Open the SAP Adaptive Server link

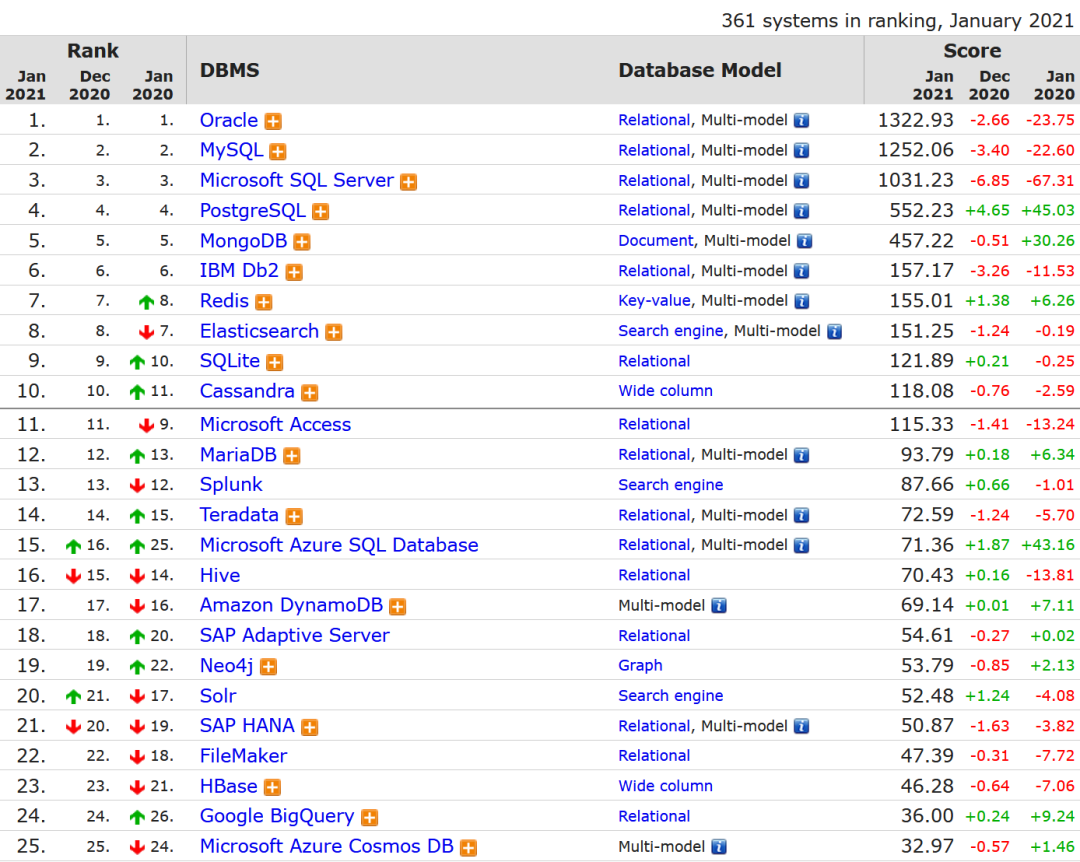[x=294, y=635]
